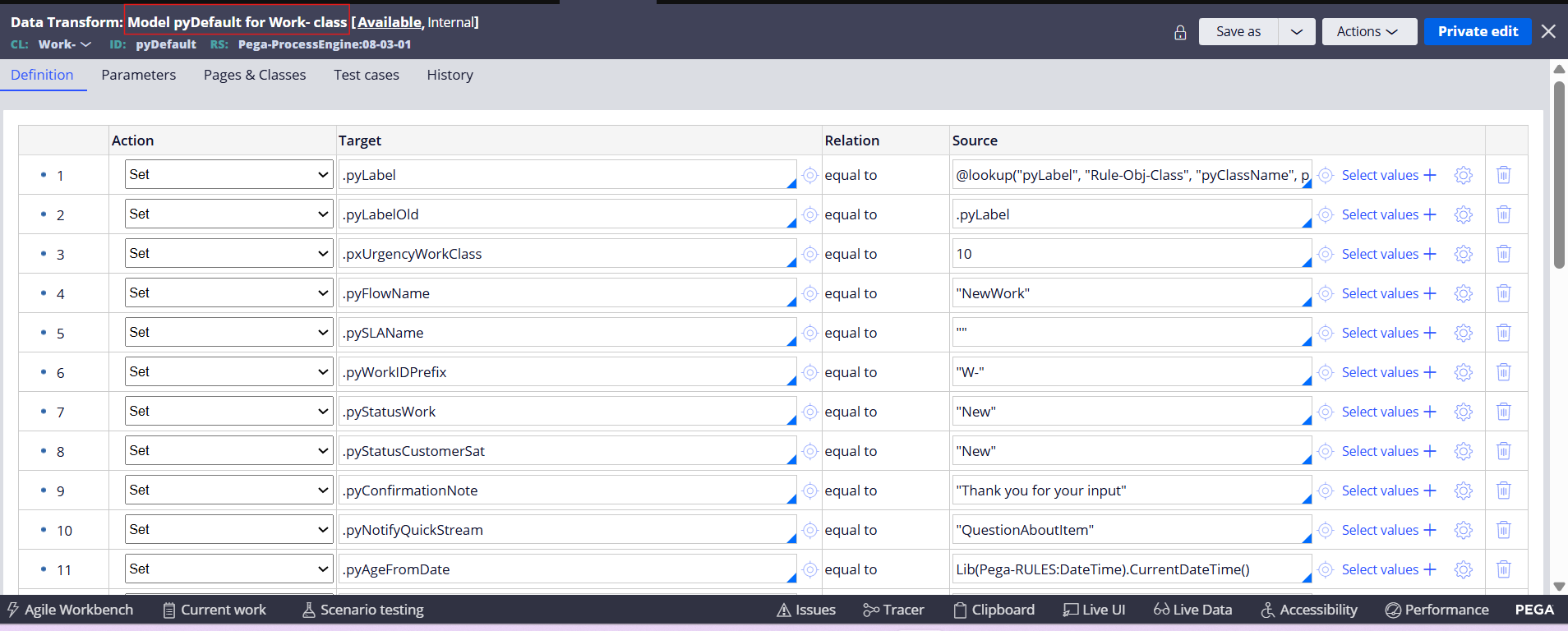The image size is (1568, 631).
Task: Click the lock icon beside Save as
Action: [x=1180, y=32]
